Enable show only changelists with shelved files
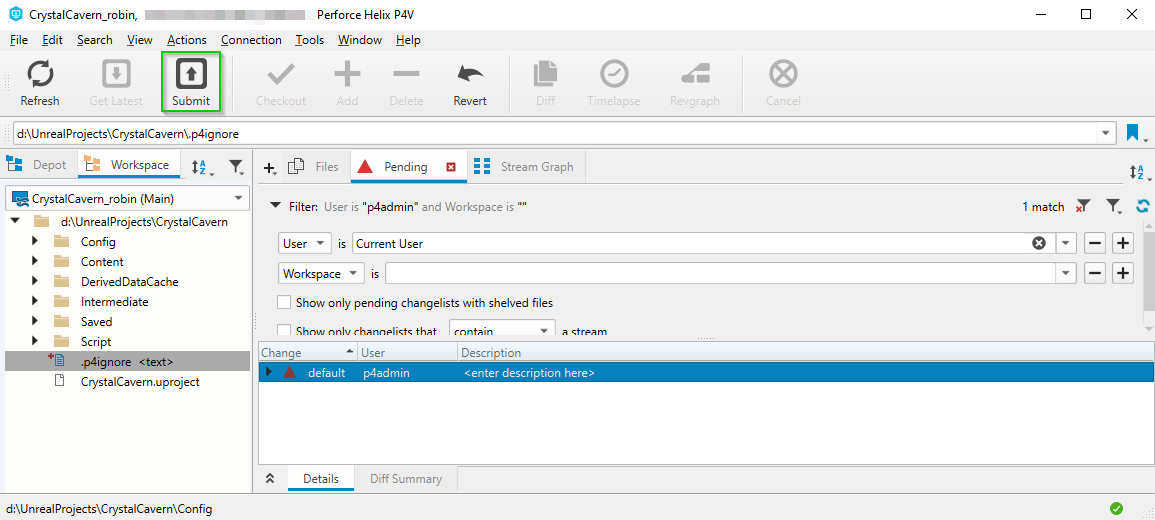The image size is (1155, 520). (284, 302)
